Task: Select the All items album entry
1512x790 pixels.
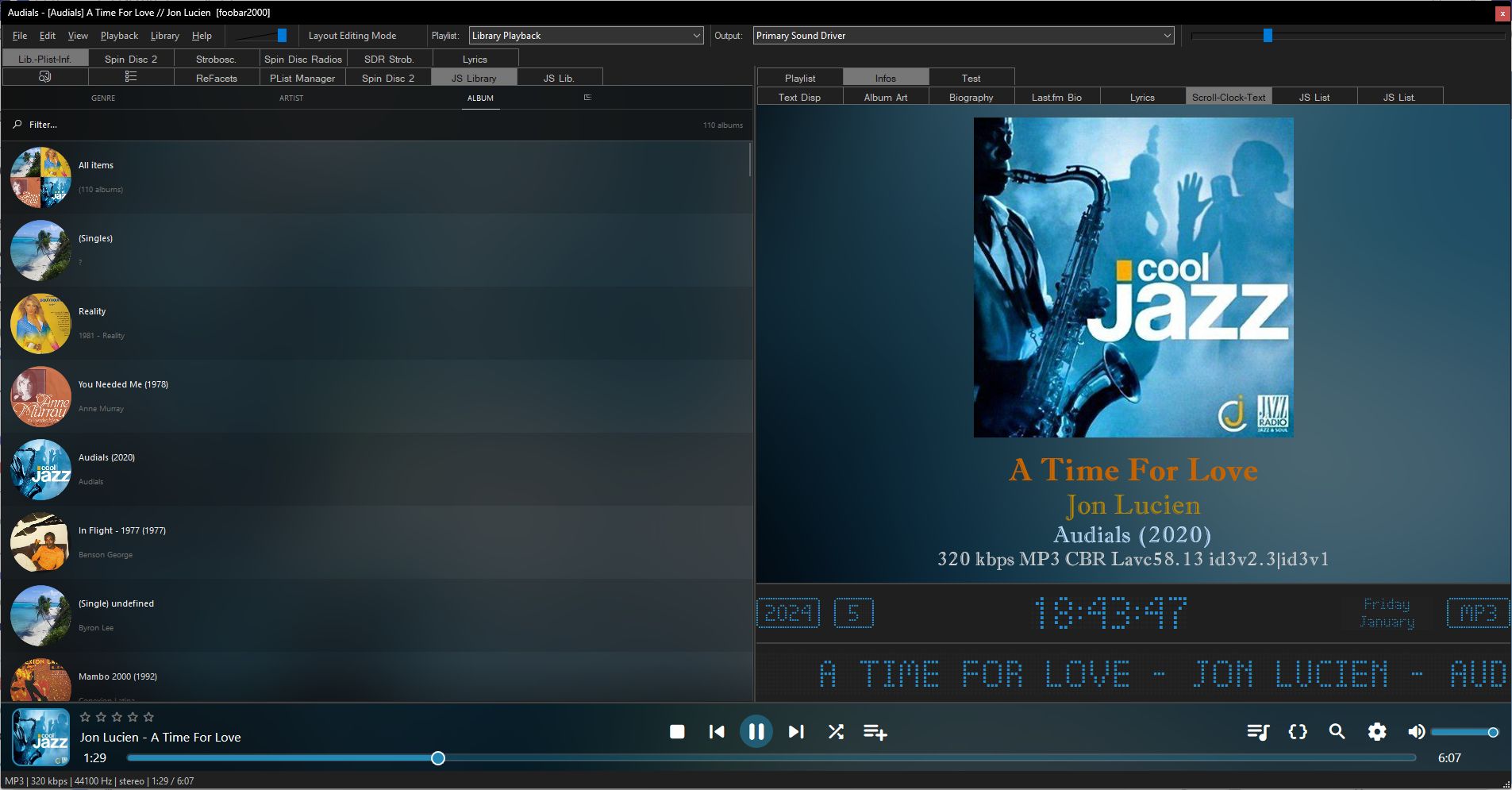Action: point(376,177)
